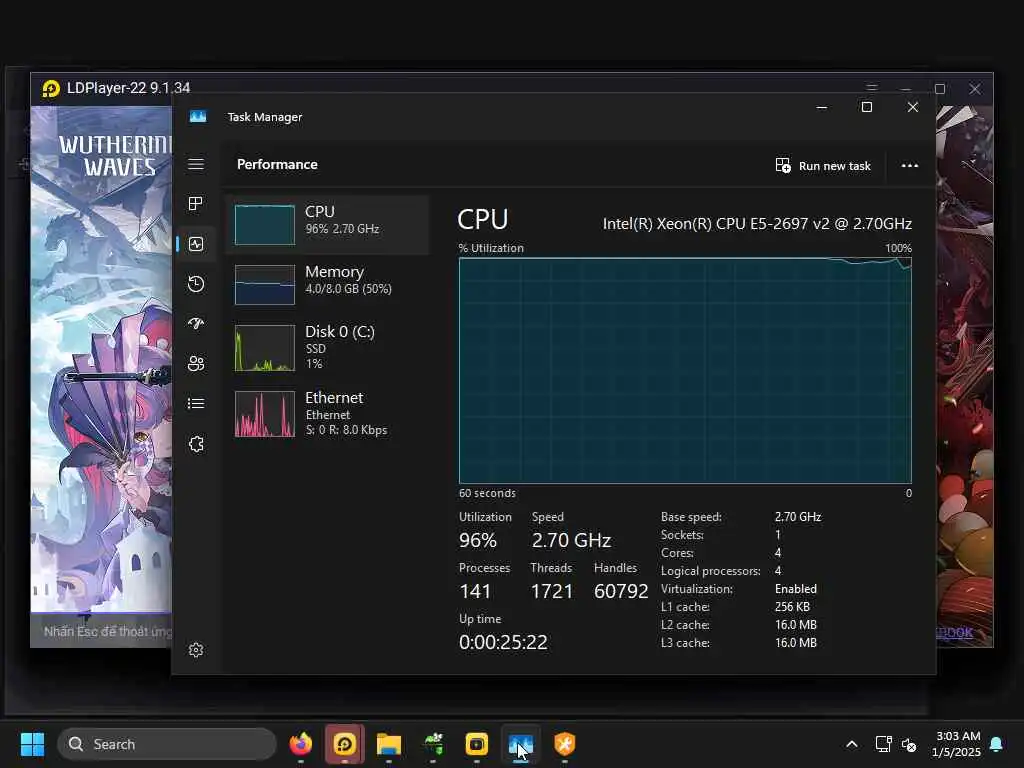Click the CPU utilization graph
The height and width of the screenshot is (768, 1024).
[685, 370]
